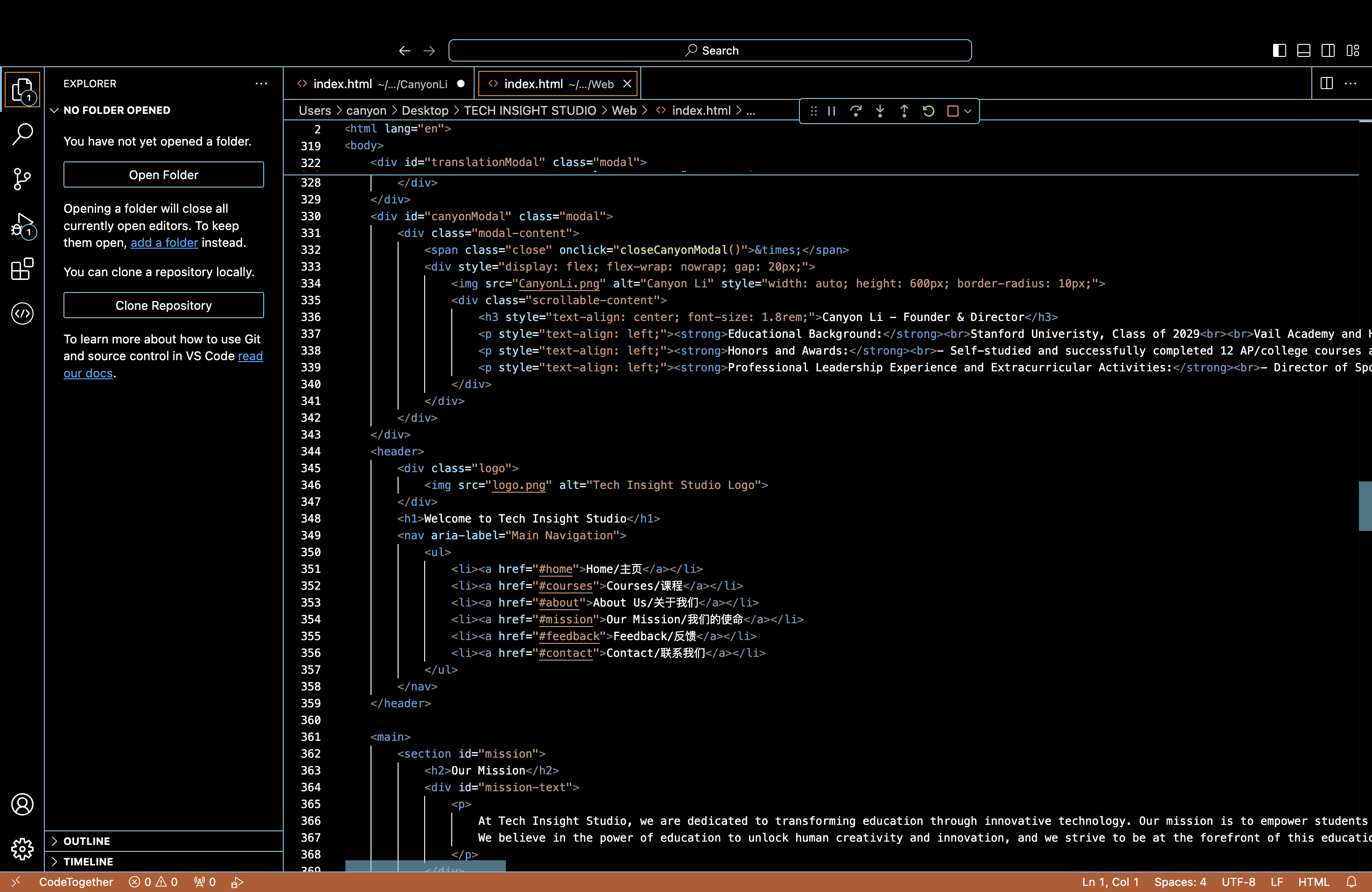
Task: Open CodeTogether in the status bar
Action: [x=76, y=882]
